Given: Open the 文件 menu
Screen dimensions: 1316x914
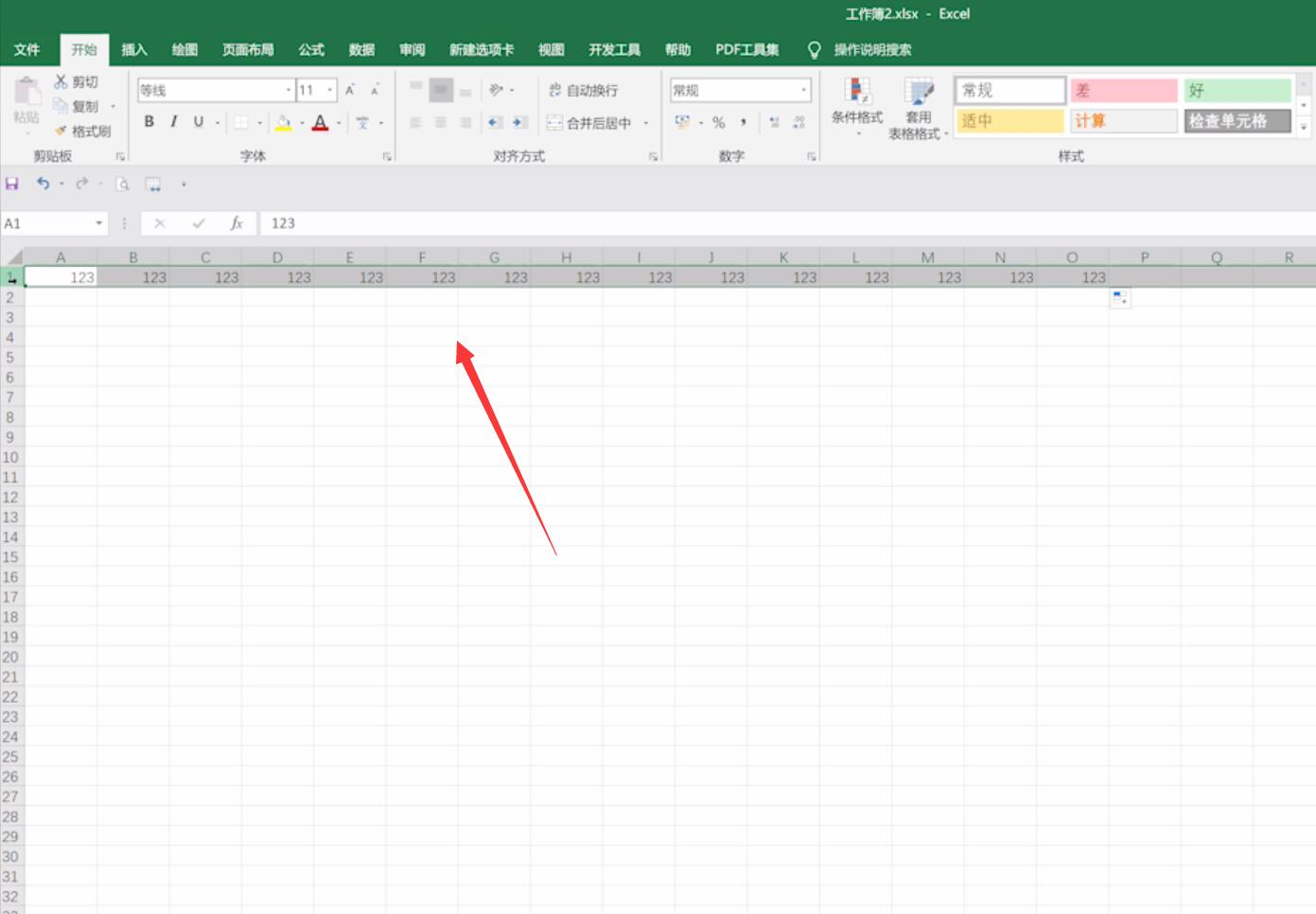Looking at the screenshot, I should coord(27,49).
